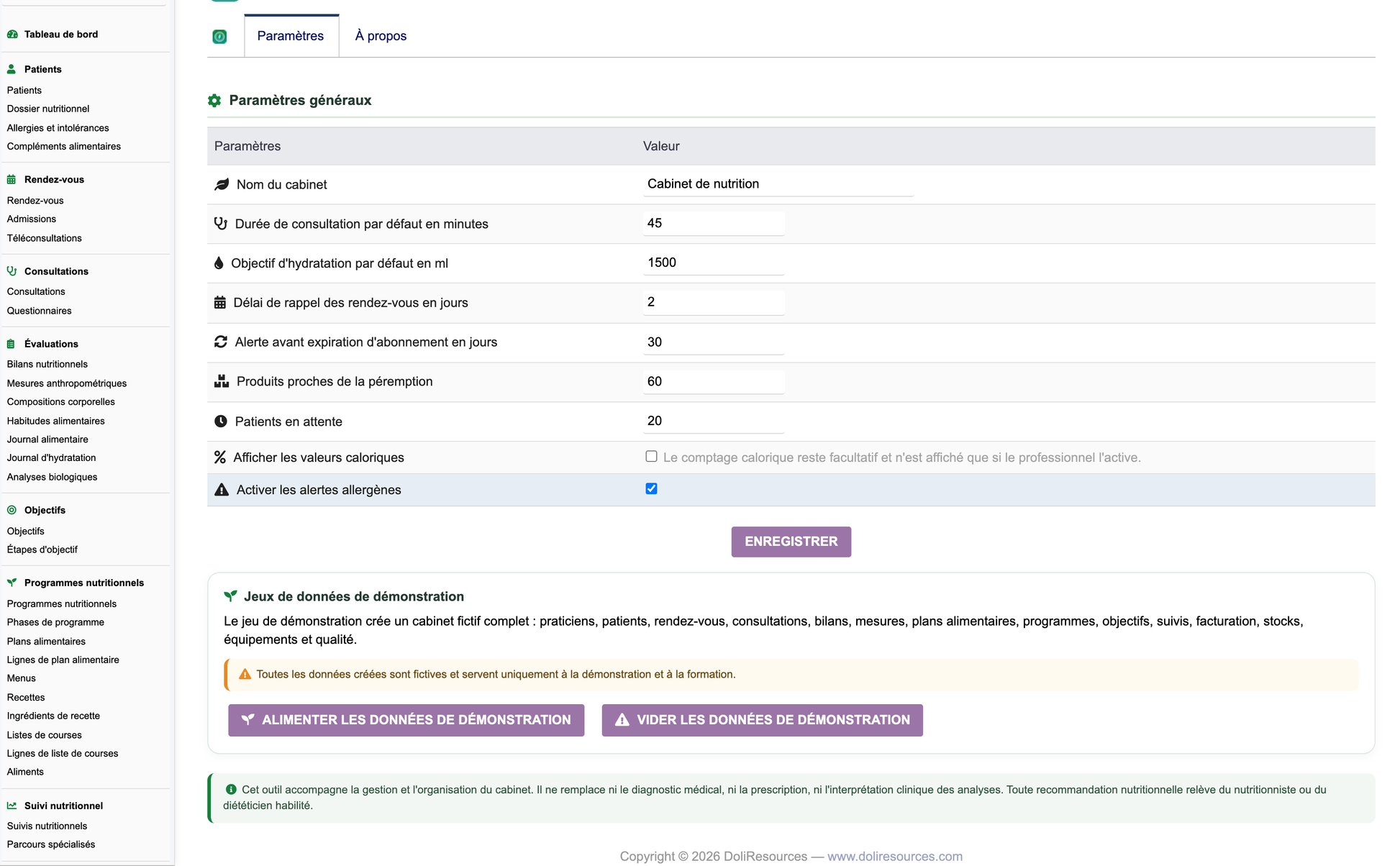Click the gear icon beside Paramètres généraux

pyautogui.click(x=214, y=101)
